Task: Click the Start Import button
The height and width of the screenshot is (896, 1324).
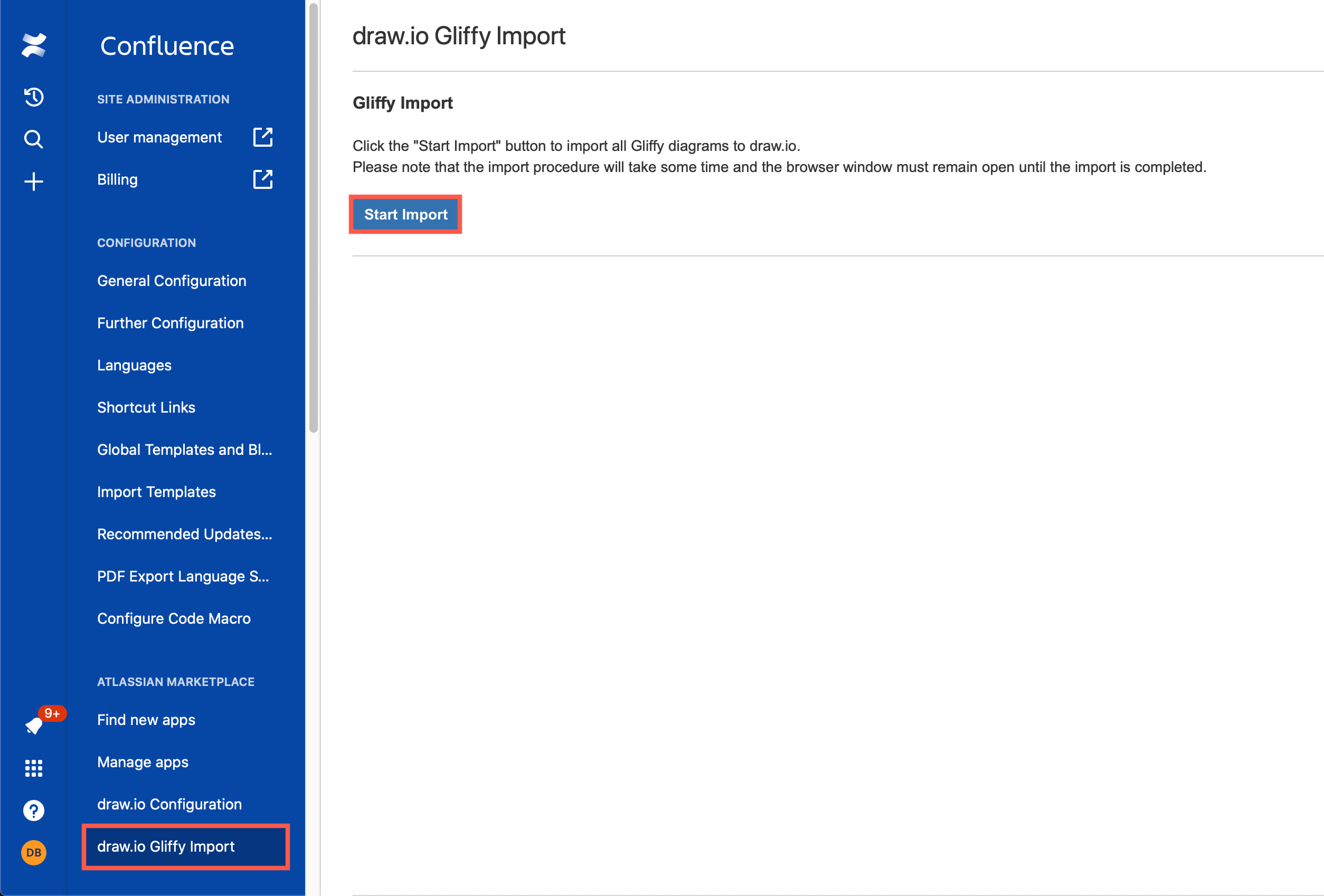Action: click(x=405, y=214)
